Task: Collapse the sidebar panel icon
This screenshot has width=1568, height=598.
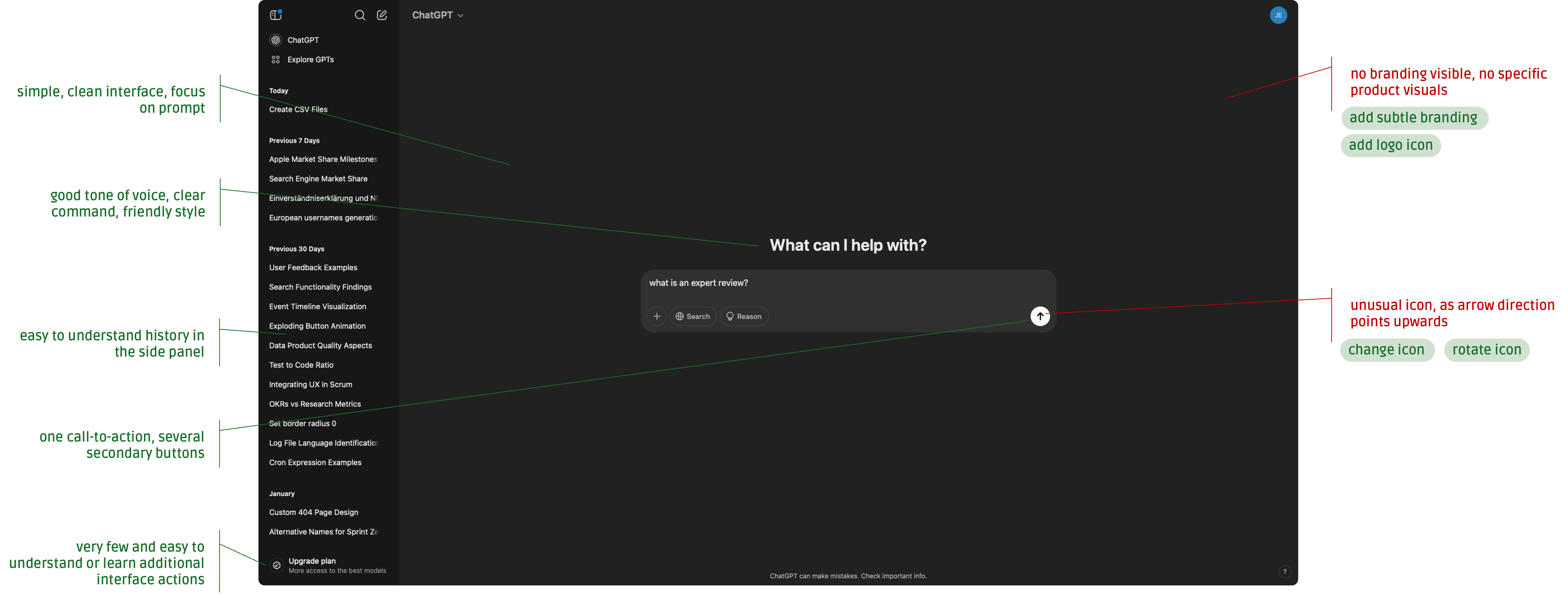Action: 275,15
